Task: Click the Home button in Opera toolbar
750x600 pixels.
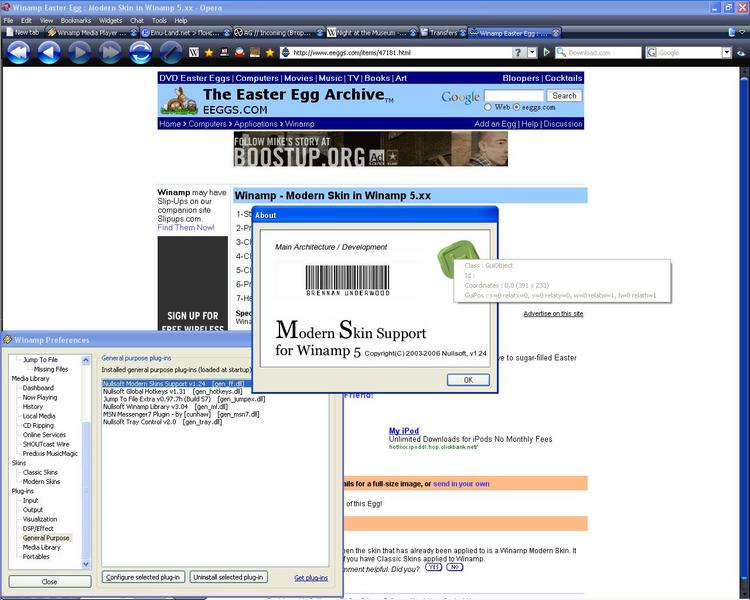Action: pyautogui.click(x=169, y=52)
